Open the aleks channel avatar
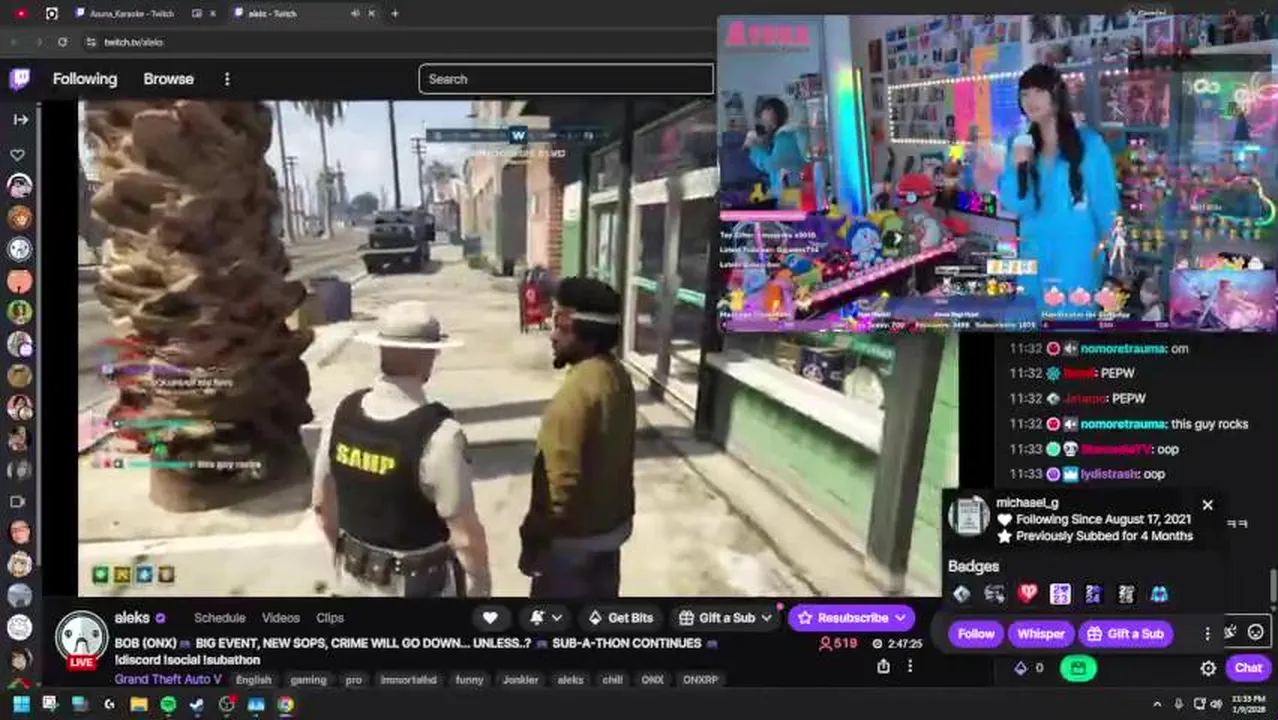 (x=81, y=638)
